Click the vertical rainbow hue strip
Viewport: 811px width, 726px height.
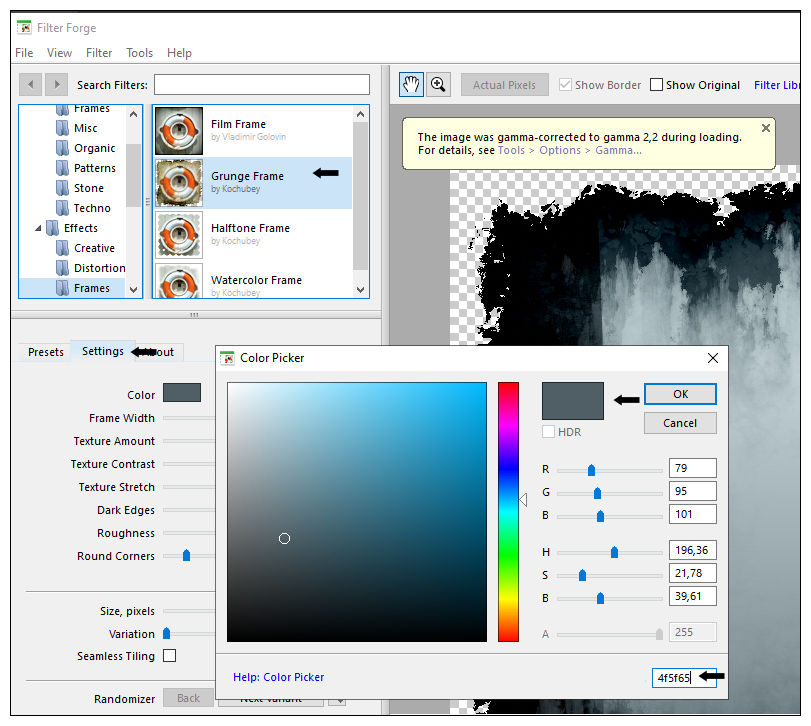508,512
